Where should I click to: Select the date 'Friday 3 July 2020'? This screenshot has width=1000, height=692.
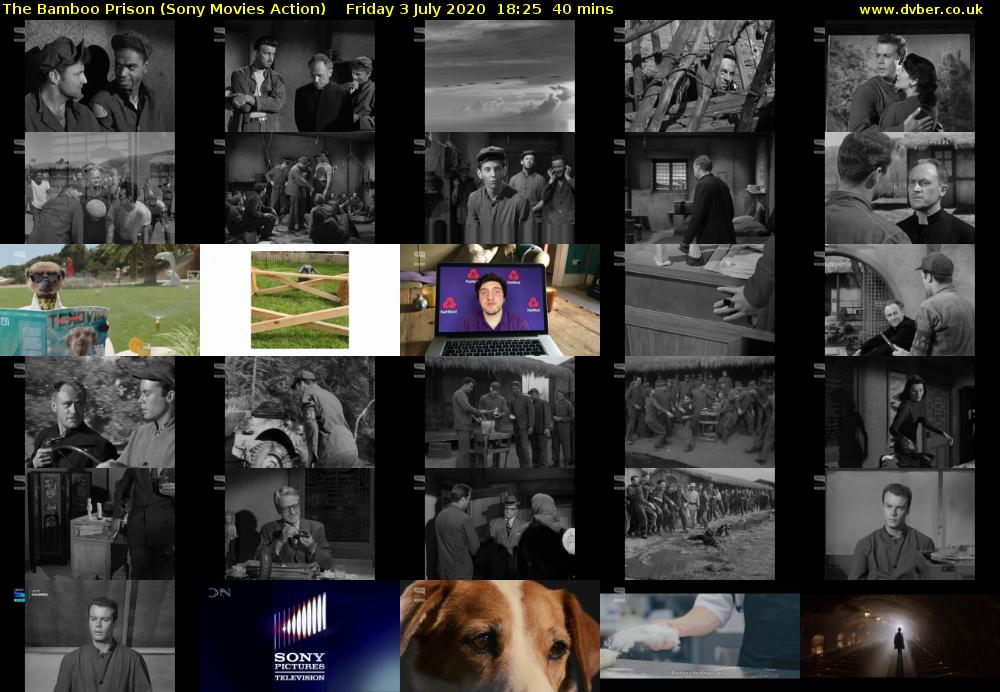426,10
